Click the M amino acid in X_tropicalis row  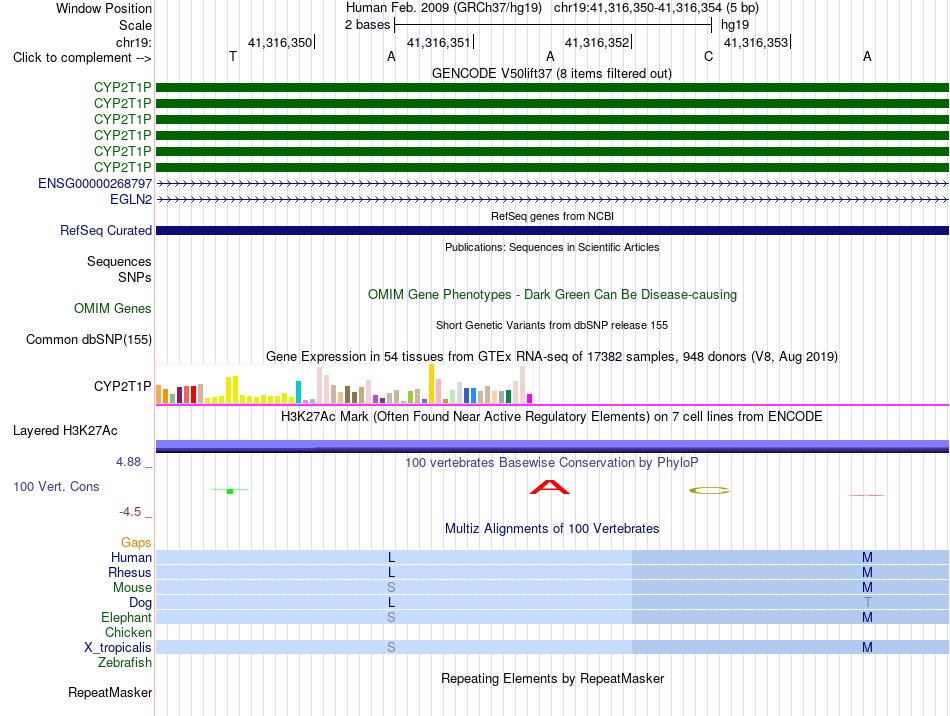coord(868,648)
